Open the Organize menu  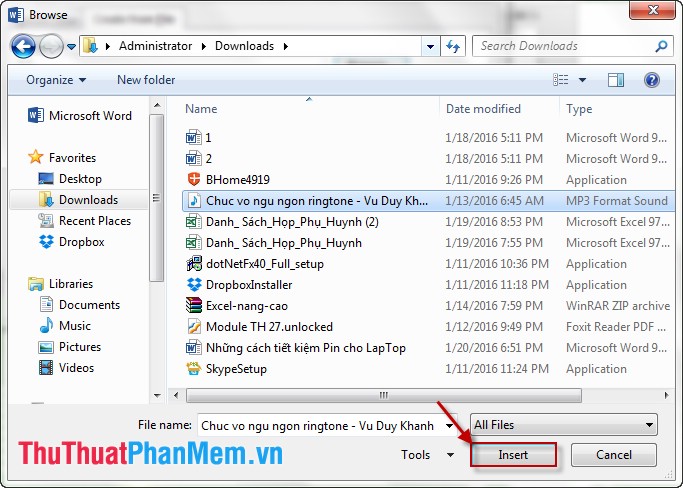(x=56, y=80)
